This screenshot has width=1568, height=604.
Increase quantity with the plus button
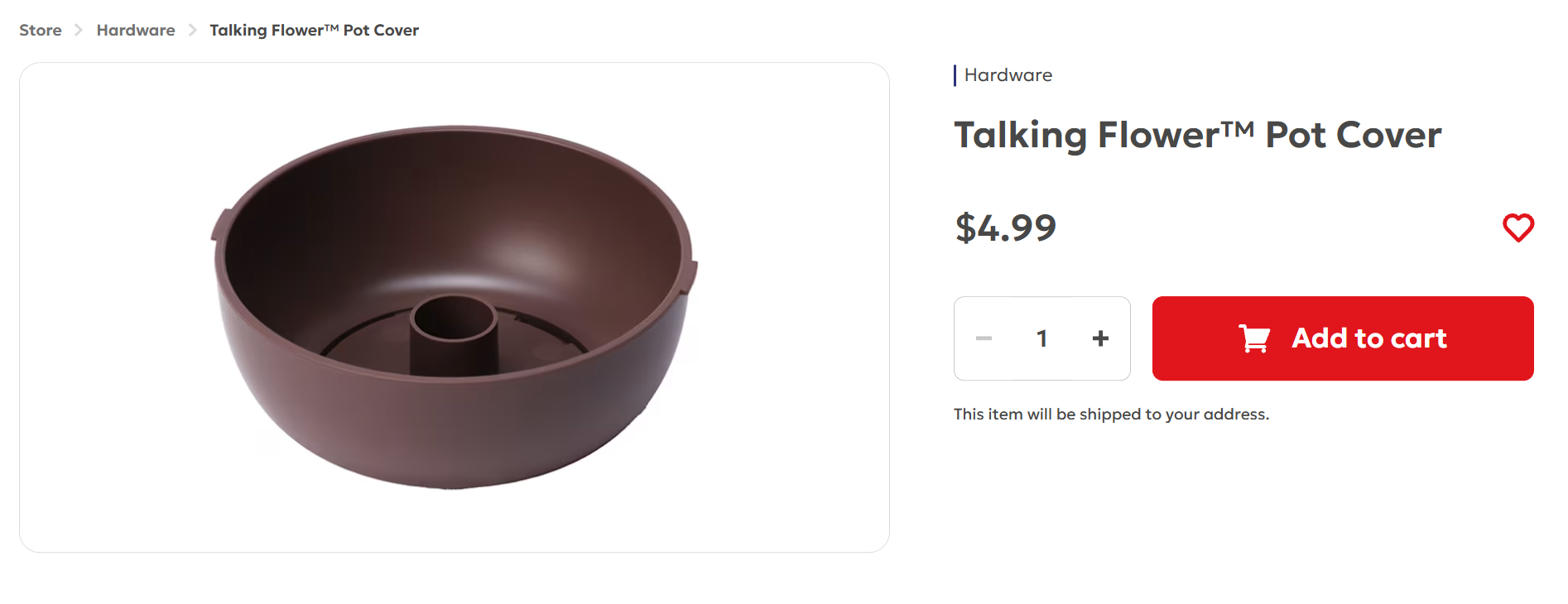coord(1100,338)
